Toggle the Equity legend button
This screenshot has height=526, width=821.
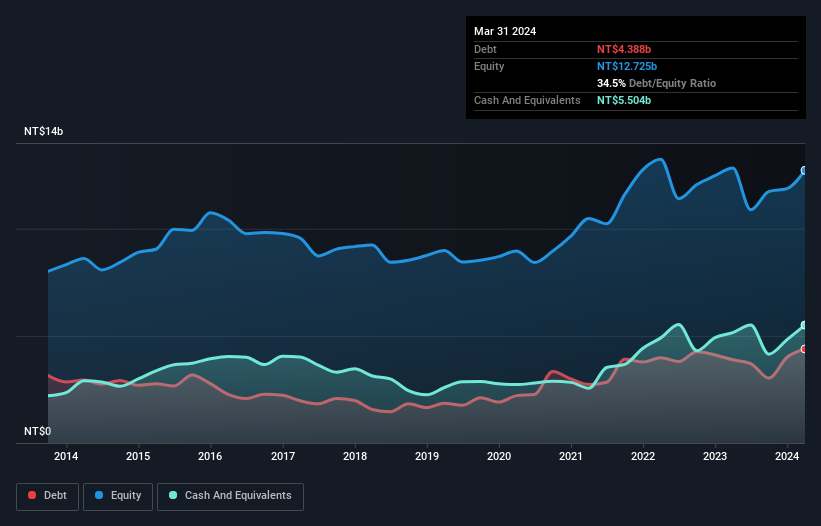coord(118,496)
